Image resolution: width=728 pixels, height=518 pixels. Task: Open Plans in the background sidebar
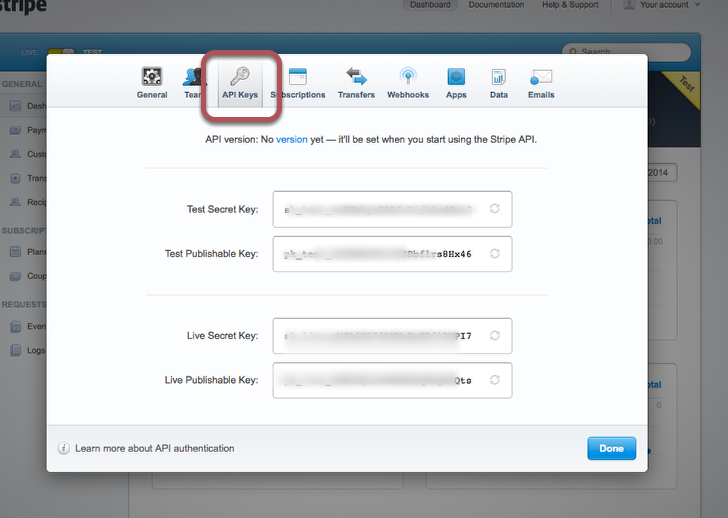pos(27,252)
